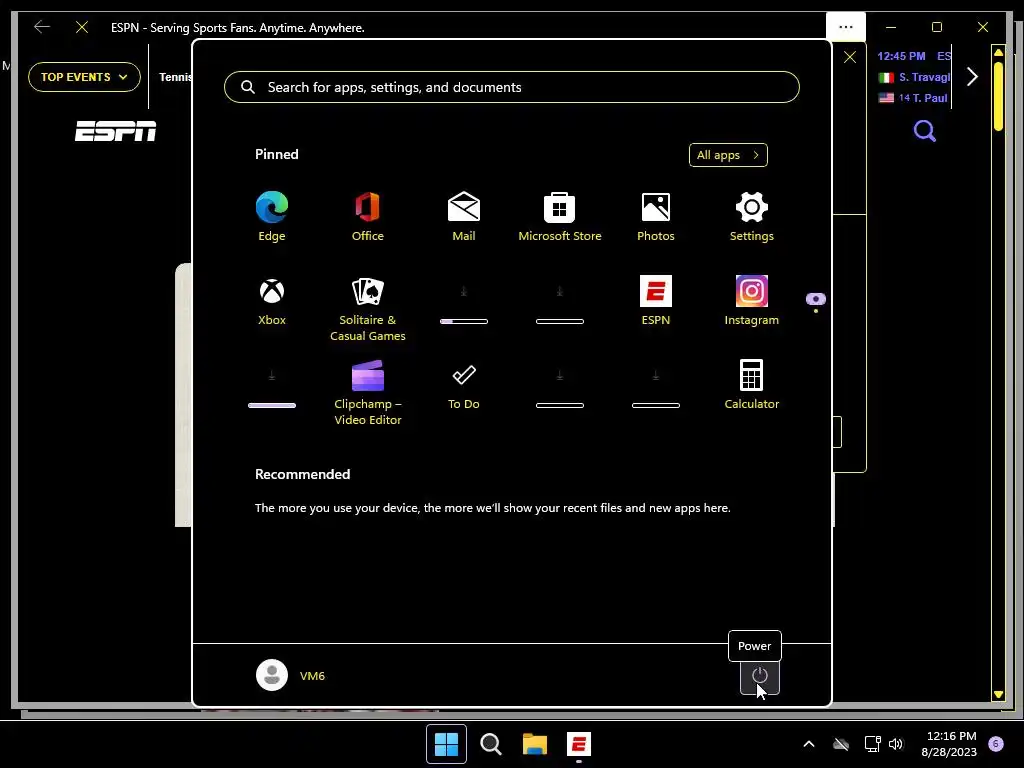Open Microsoft Store from pinned apps
The width and height of the screenshot is (1024, 768).
560,217
